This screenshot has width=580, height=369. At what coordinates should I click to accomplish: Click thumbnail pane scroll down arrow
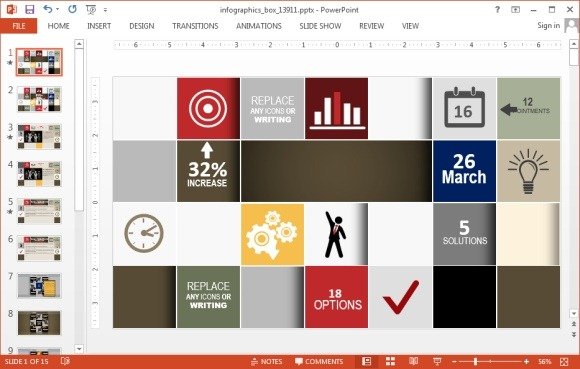tap(79, 348)
